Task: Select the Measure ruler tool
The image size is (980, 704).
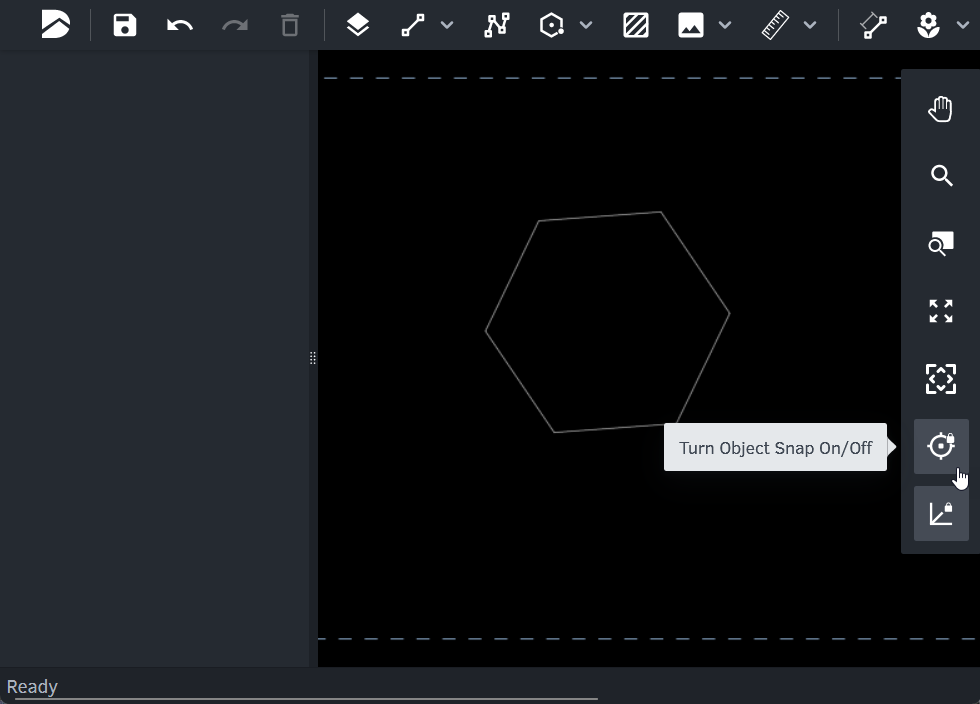Action: pos(775,25)
